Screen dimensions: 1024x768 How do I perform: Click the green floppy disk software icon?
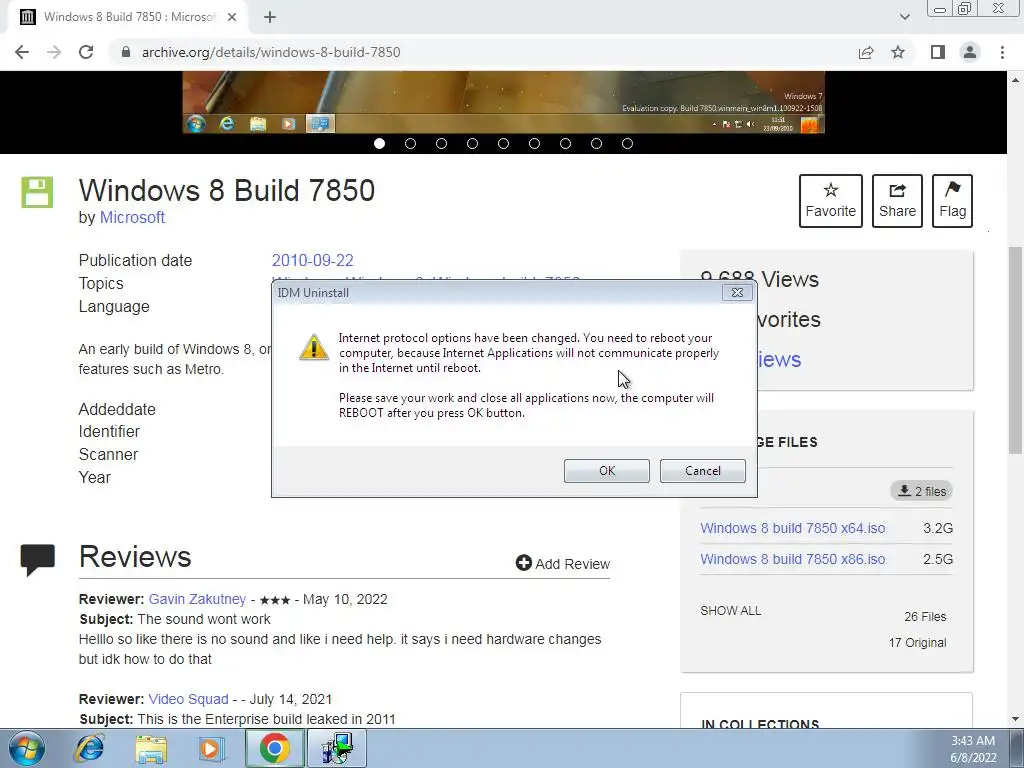point(37,192)
